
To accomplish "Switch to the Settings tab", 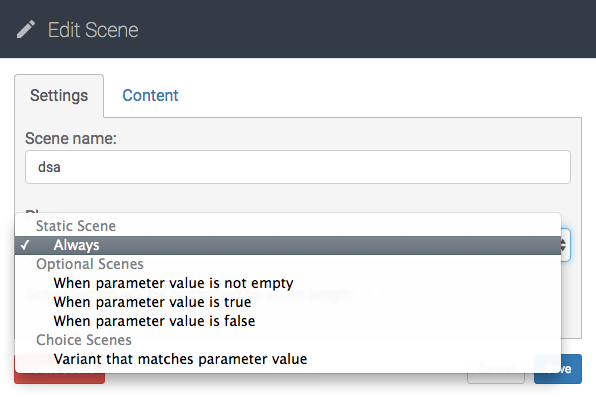I will 59,96.
